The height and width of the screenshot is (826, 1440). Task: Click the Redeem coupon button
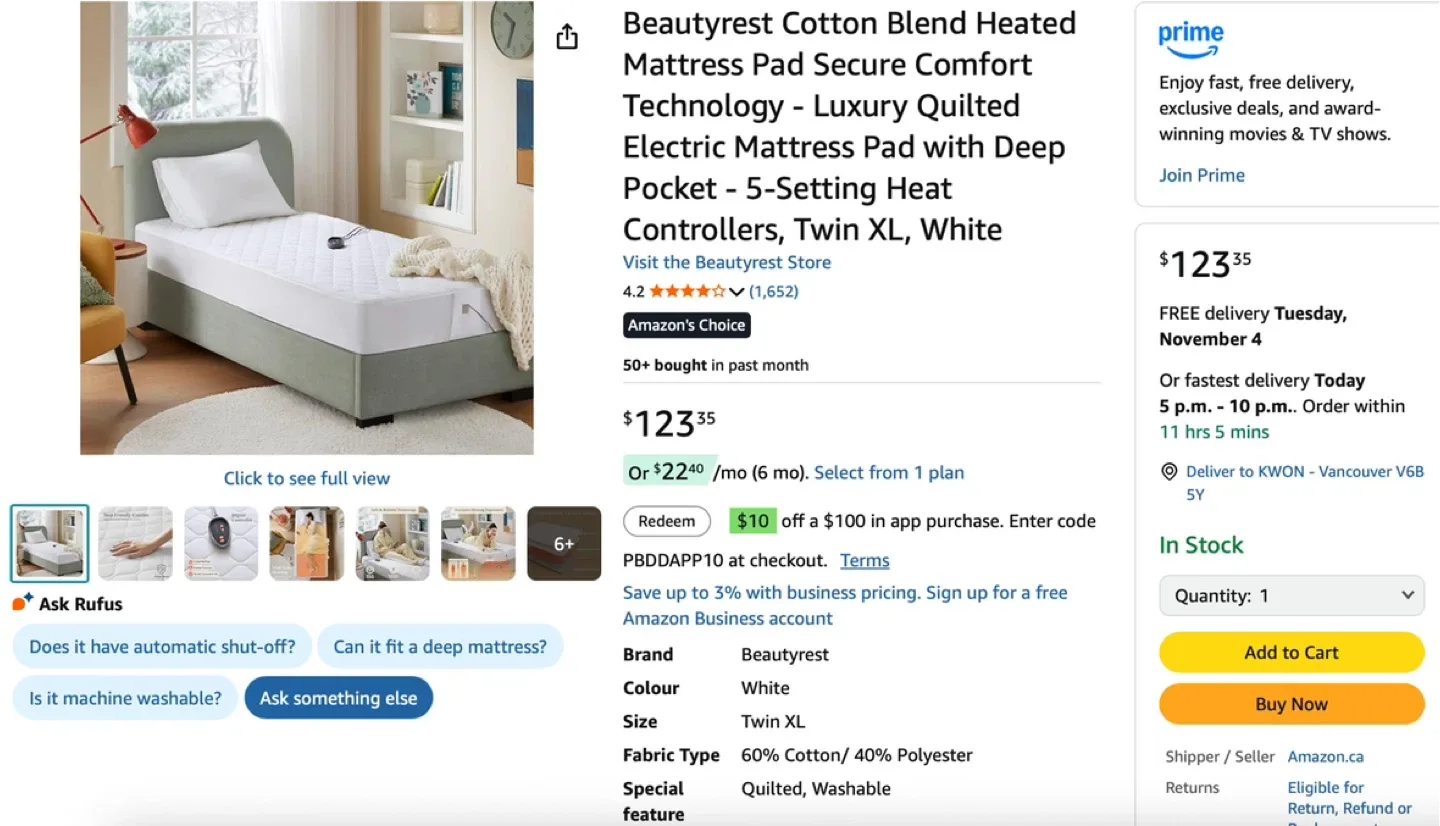point(666,521)
